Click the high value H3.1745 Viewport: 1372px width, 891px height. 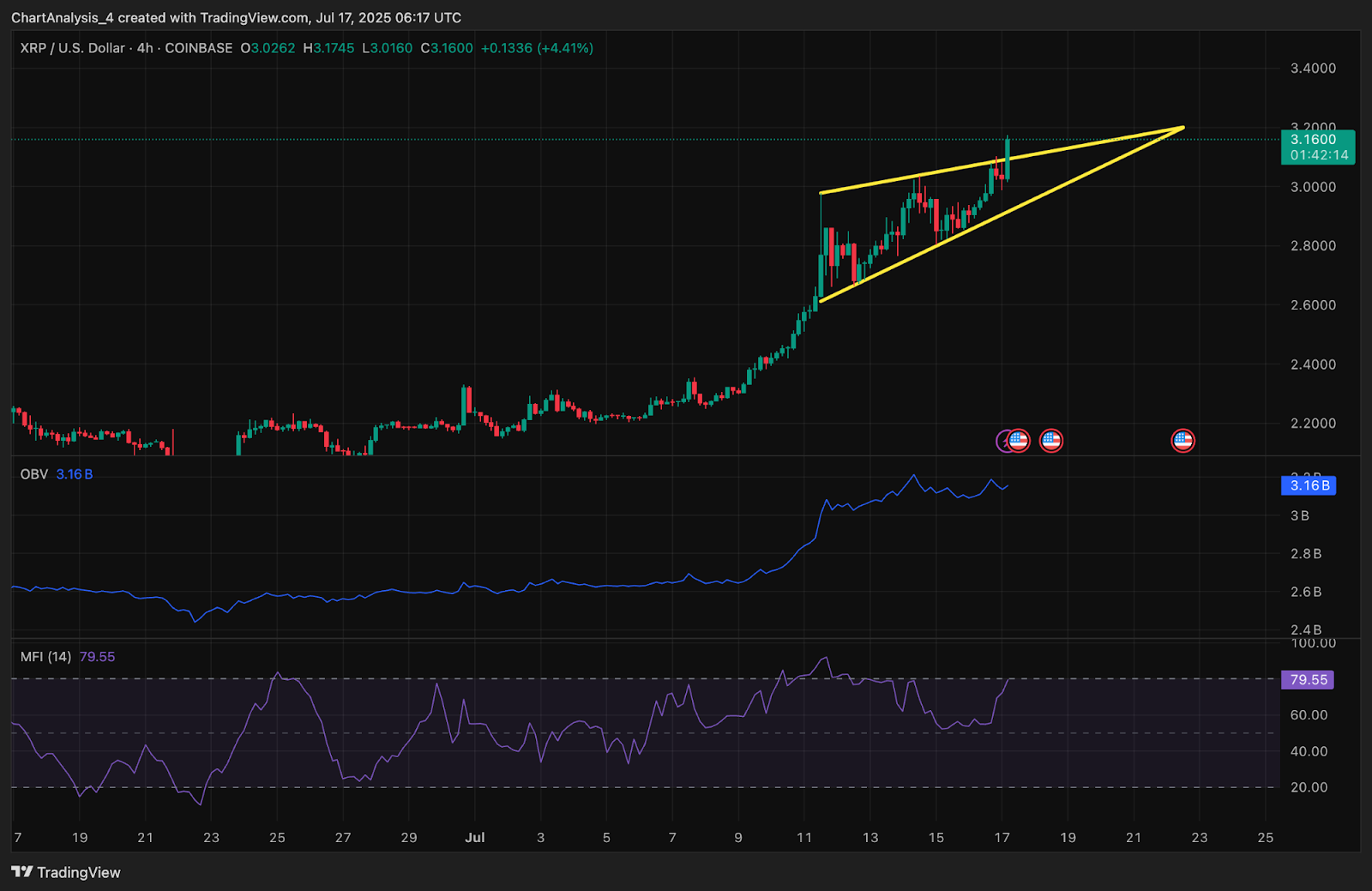pos(328,48)
